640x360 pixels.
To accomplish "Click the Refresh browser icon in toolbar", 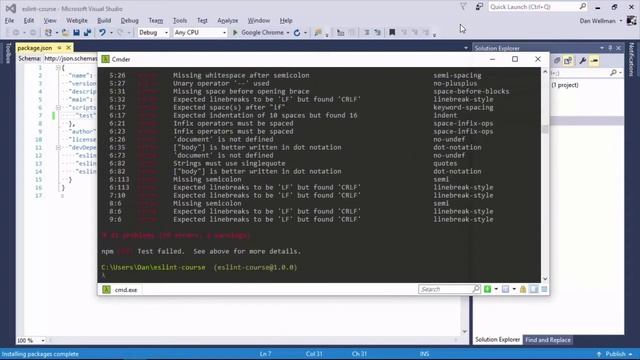I will point(297,33).
